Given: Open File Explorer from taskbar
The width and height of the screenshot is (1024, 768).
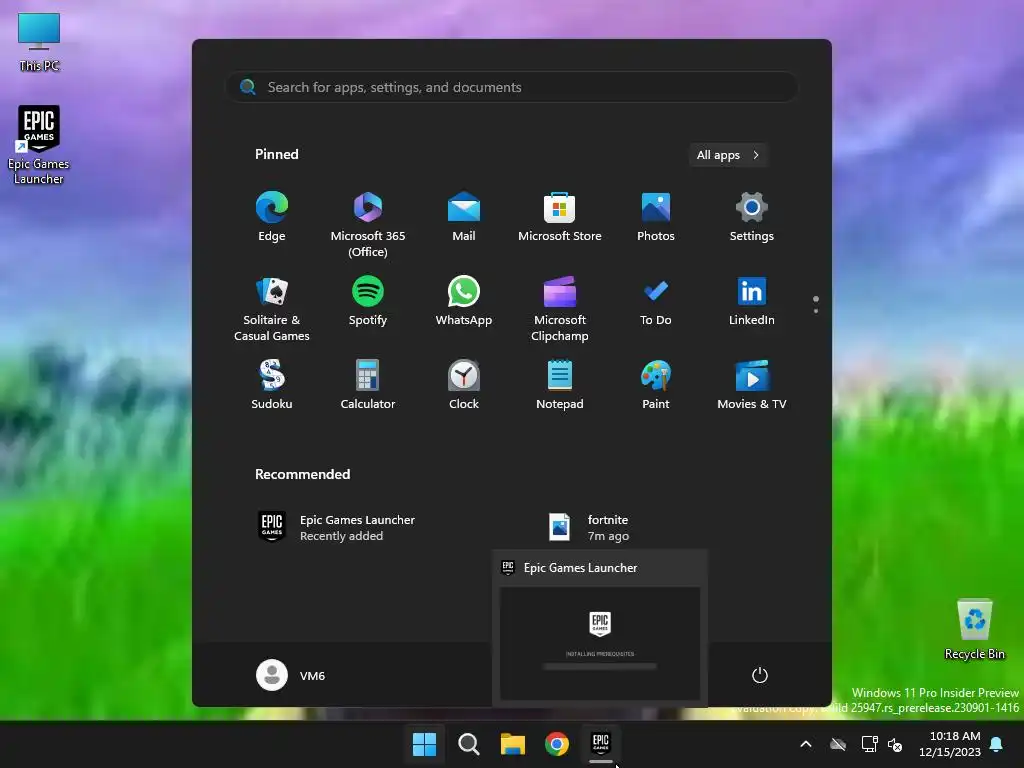Looking at the screenshot, I should click(x=513, y=744).
